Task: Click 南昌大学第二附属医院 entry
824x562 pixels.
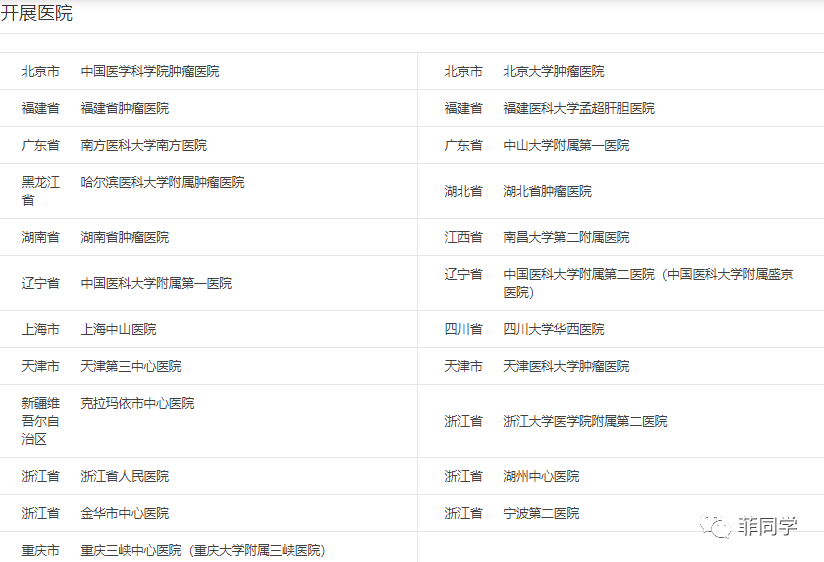Action: click(566, 237)
